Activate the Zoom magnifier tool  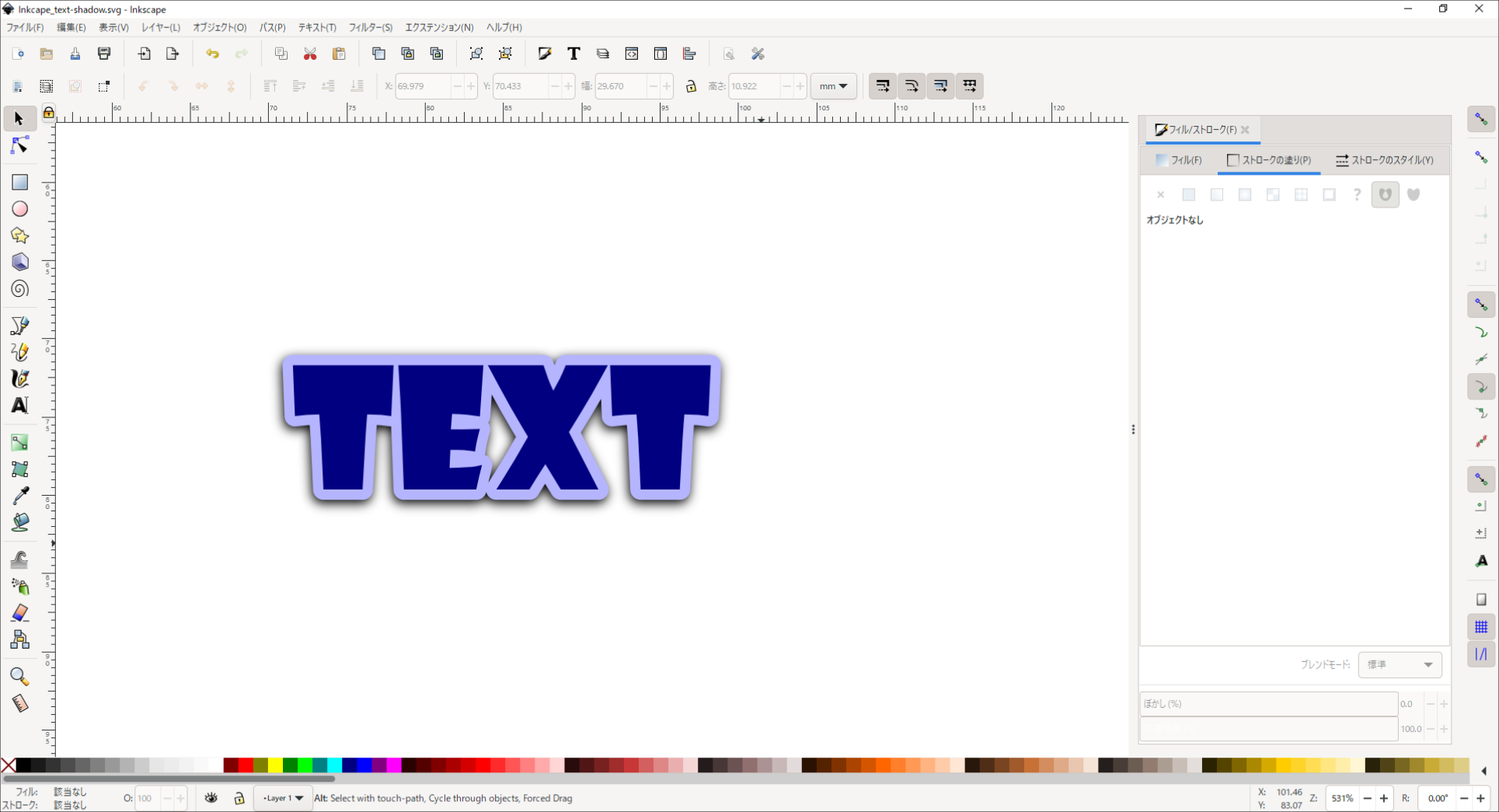(x=19, y=677)
